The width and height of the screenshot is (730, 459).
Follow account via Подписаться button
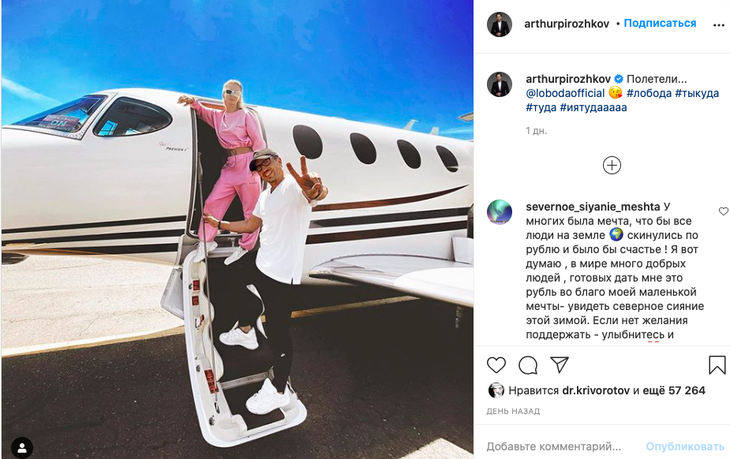point(660,23)
